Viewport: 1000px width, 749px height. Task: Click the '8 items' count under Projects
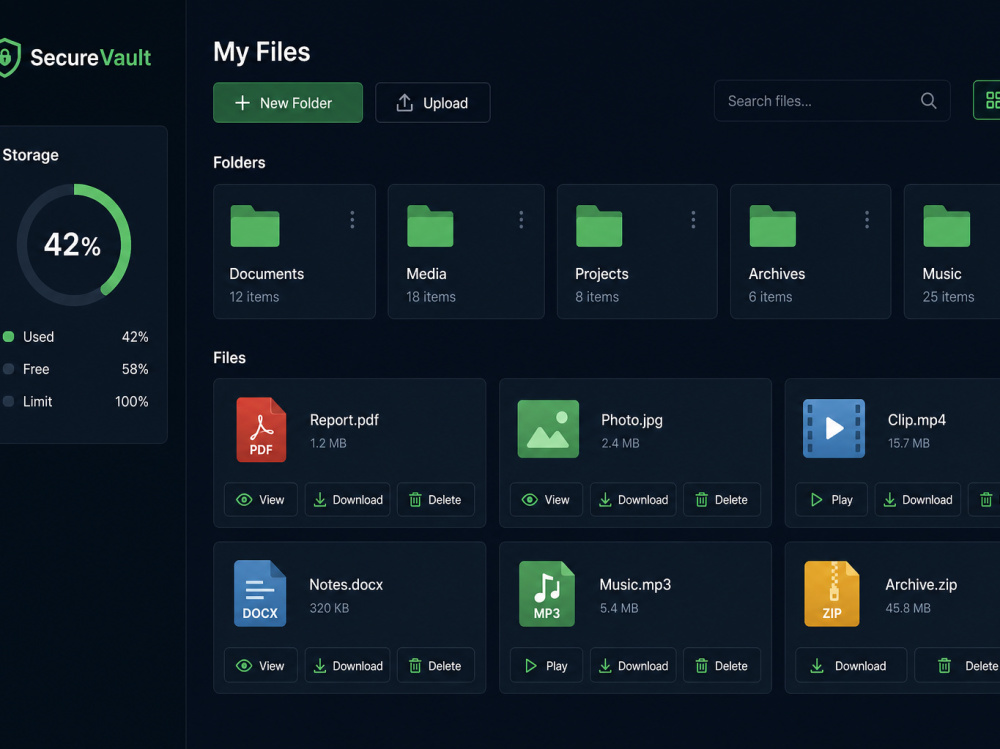pyautogui.click(x=597, y=297)
